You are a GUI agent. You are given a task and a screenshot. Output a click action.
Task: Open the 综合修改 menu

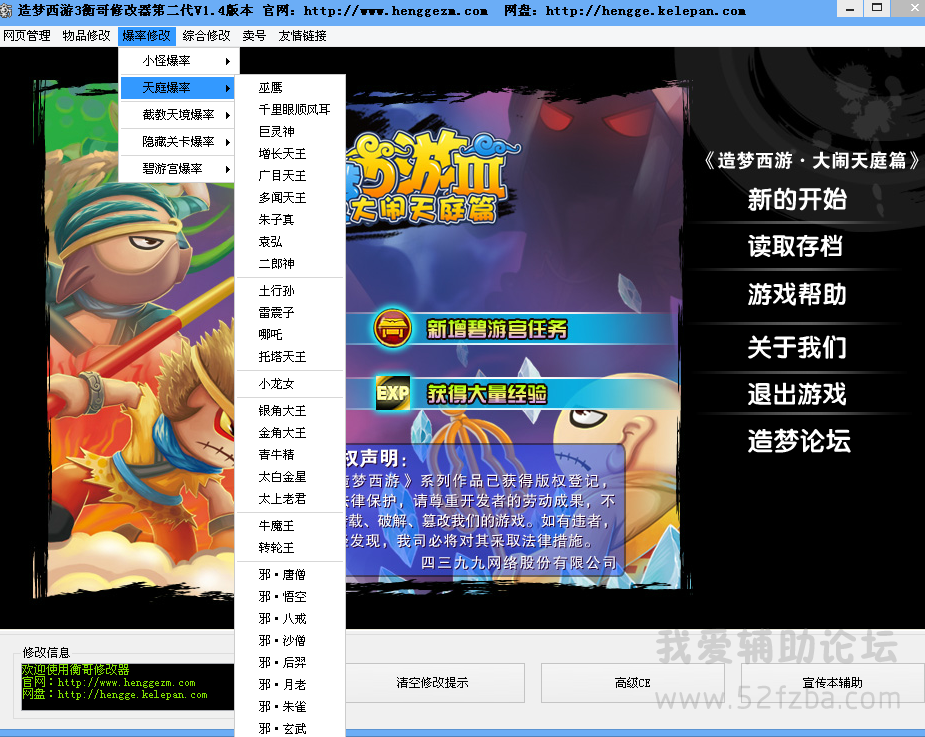point(206,36)
